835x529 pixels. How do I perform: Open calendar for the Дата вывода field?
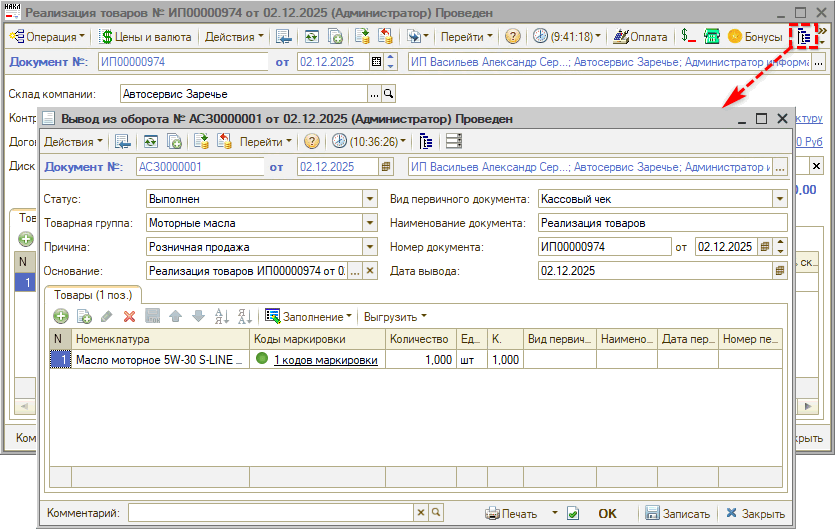click(x=779, y=270)
